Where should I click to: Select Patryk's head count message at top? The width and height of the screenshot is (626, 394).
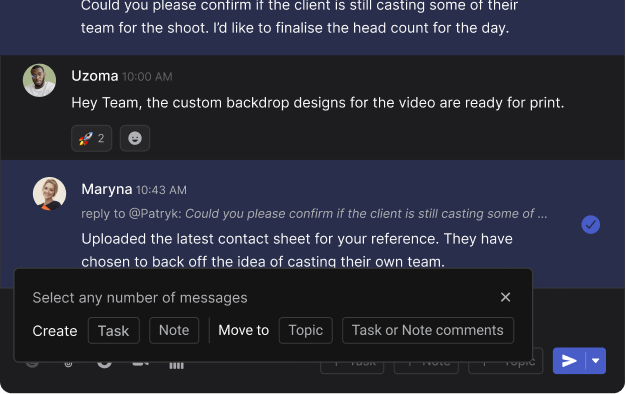pyautogui.click(x=299, y=18)
